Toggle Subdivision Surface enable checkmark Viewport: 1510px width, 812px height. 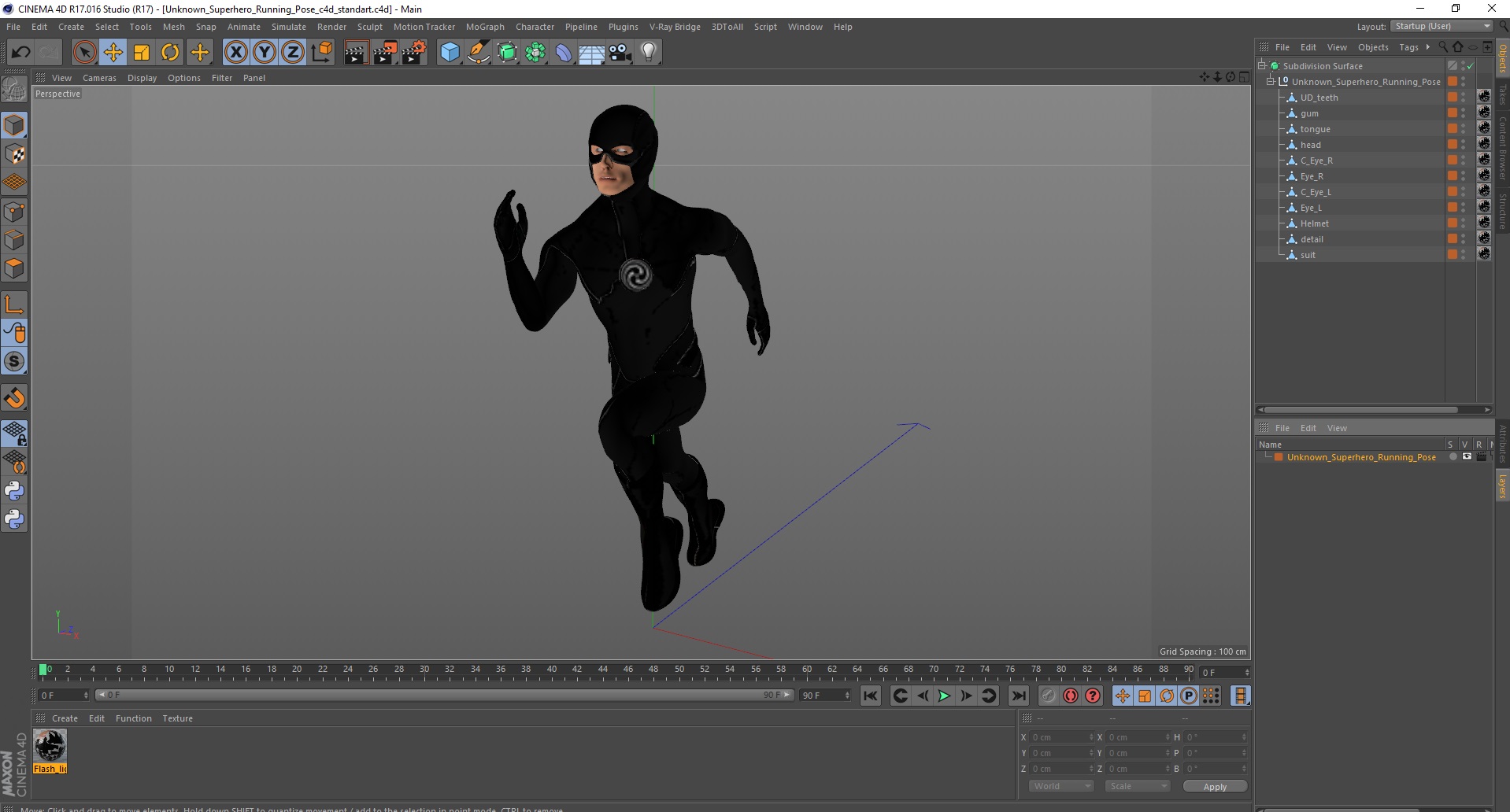1470,66
